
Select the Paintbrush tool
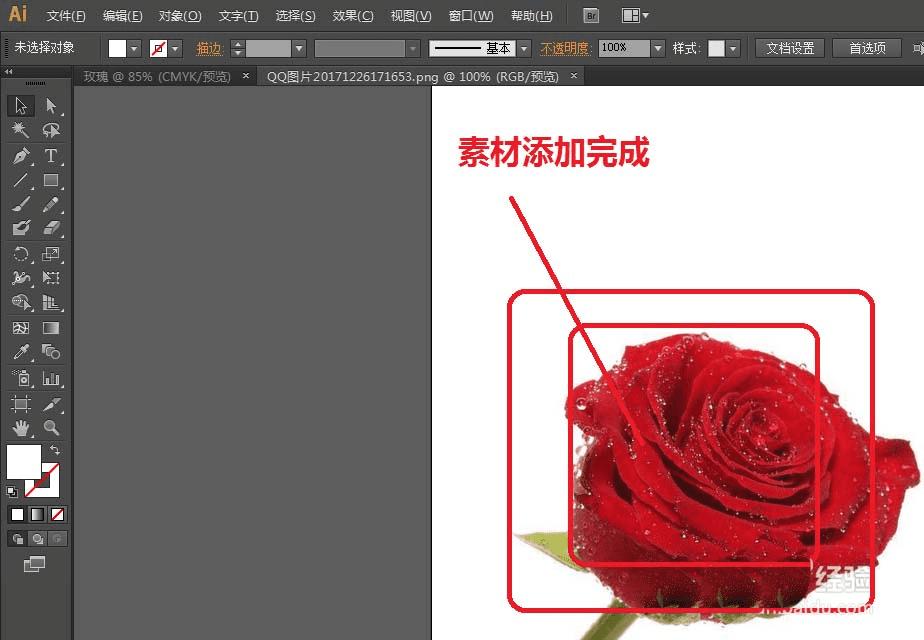click(x=21, y=204)
